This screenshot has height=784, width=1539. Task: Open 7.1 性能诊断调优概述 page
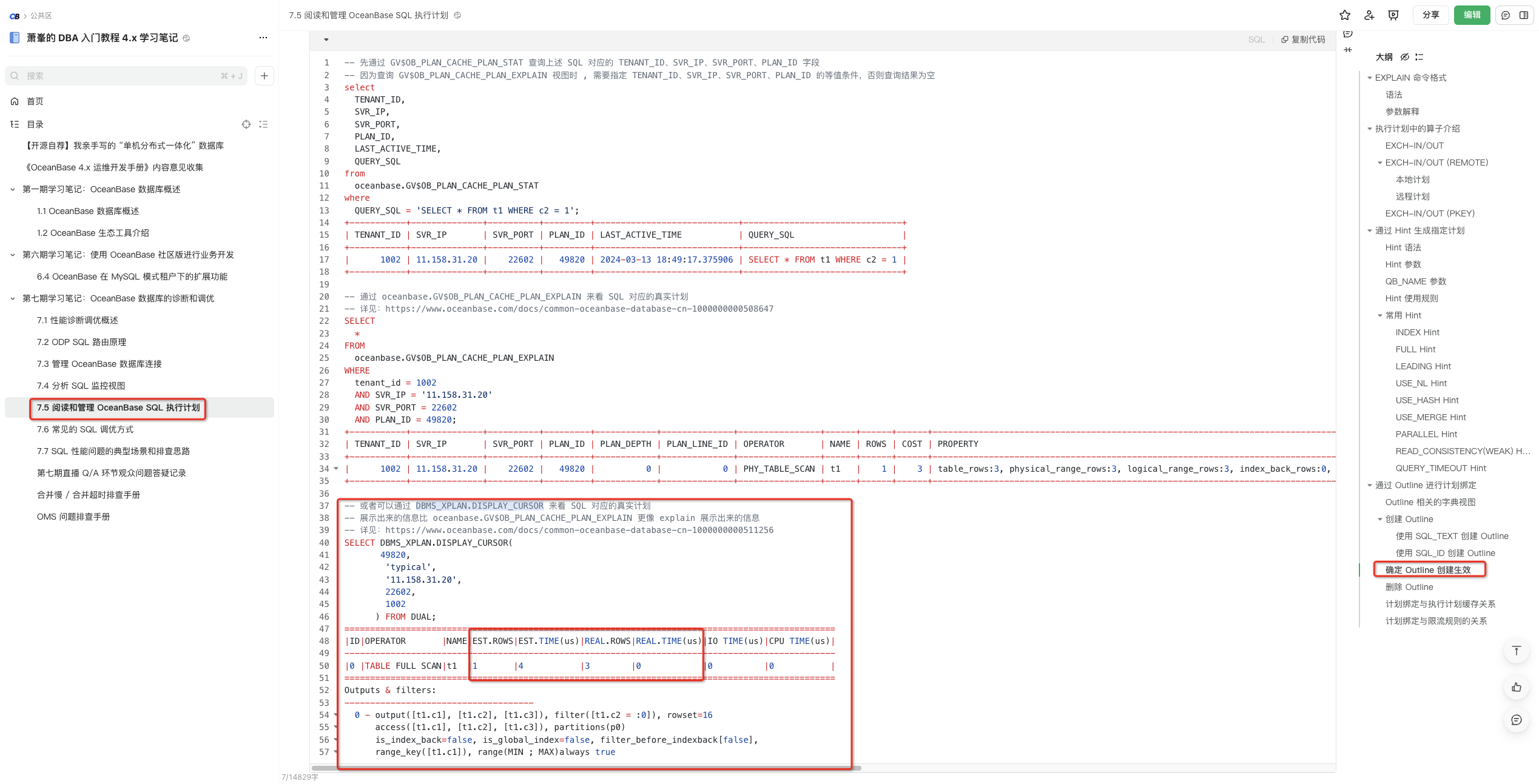(x=78, y=320)
